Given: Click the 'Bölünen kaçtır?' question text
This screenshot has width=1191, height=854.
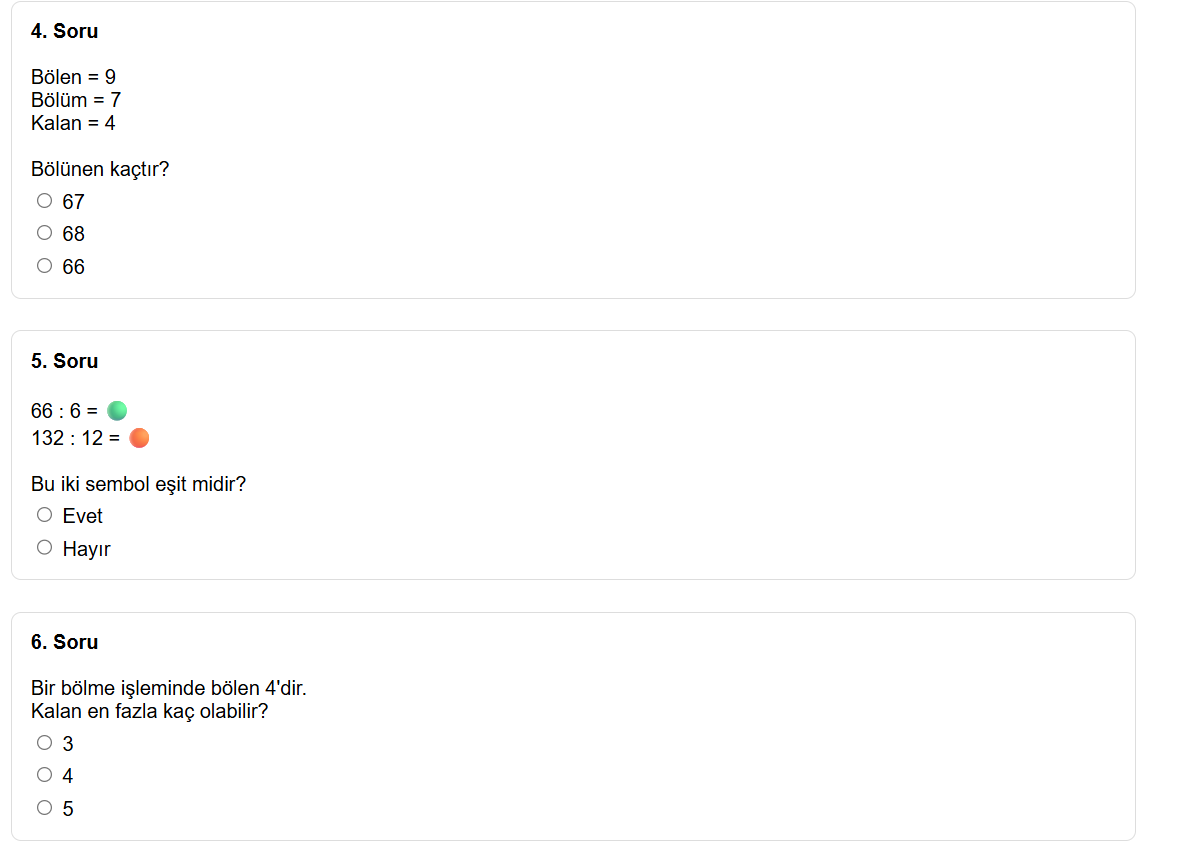Looking at the screenshot, I should [100, 169].
